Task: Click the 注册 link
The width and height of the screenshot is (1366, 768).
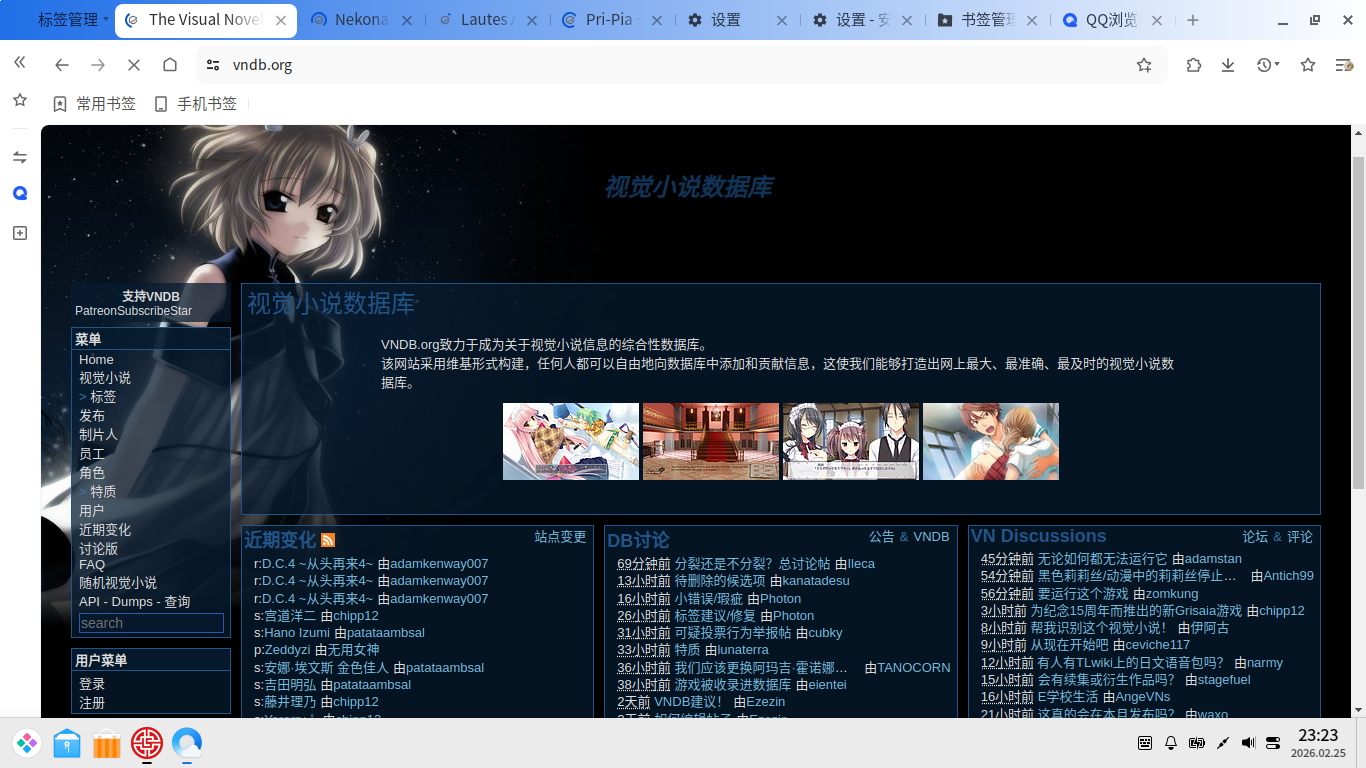Action: (x=92, y=703)
